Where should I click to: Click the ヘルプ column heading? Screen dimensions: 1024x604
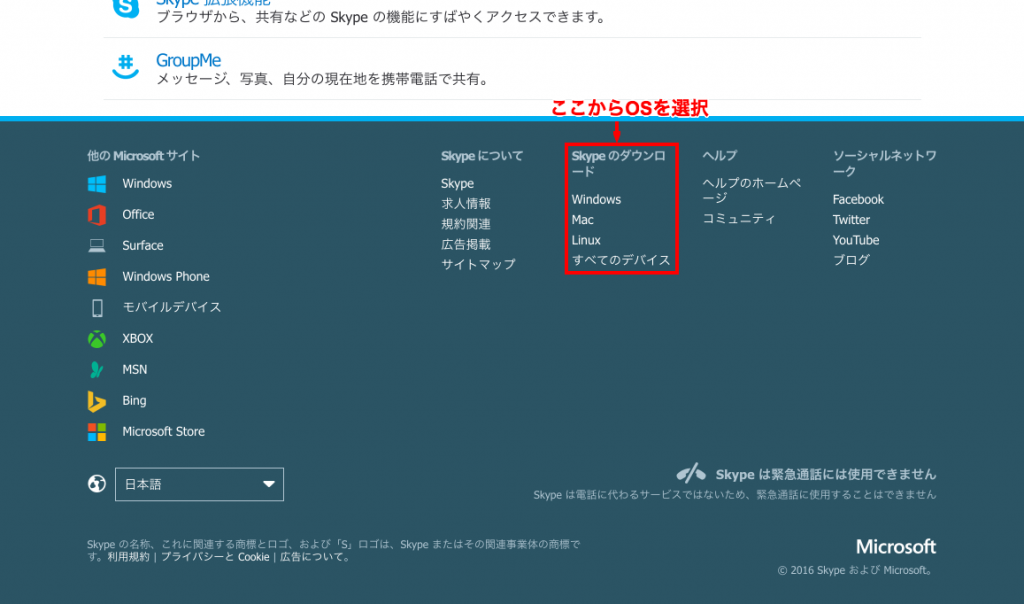pyautogui.click(x=720, y=155)
